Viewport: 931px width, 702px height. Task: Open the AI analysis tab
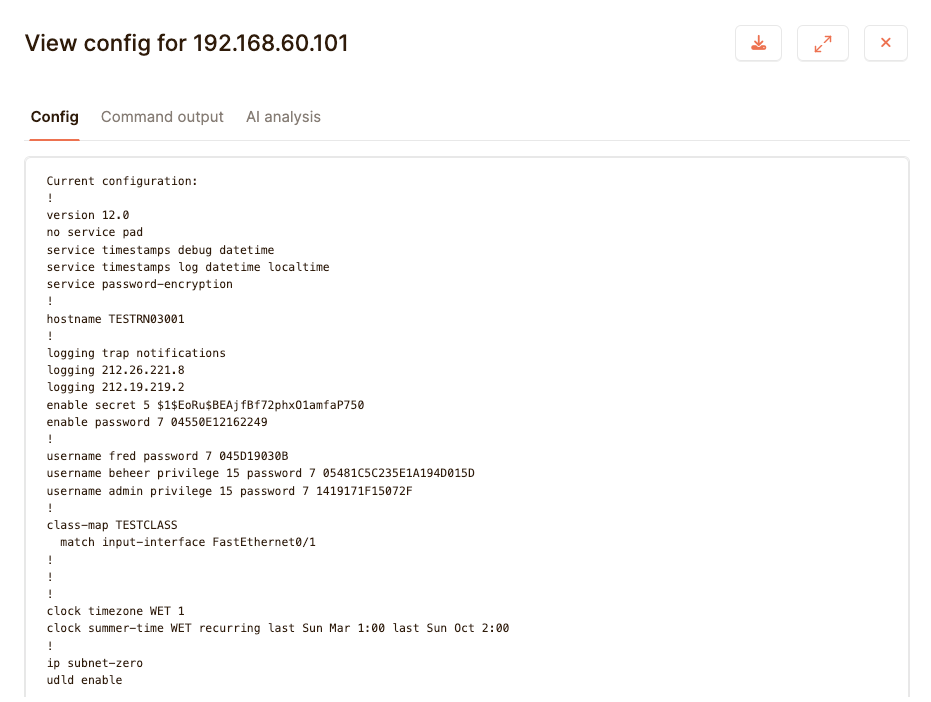pyautogui.click(x=283, y=117)
